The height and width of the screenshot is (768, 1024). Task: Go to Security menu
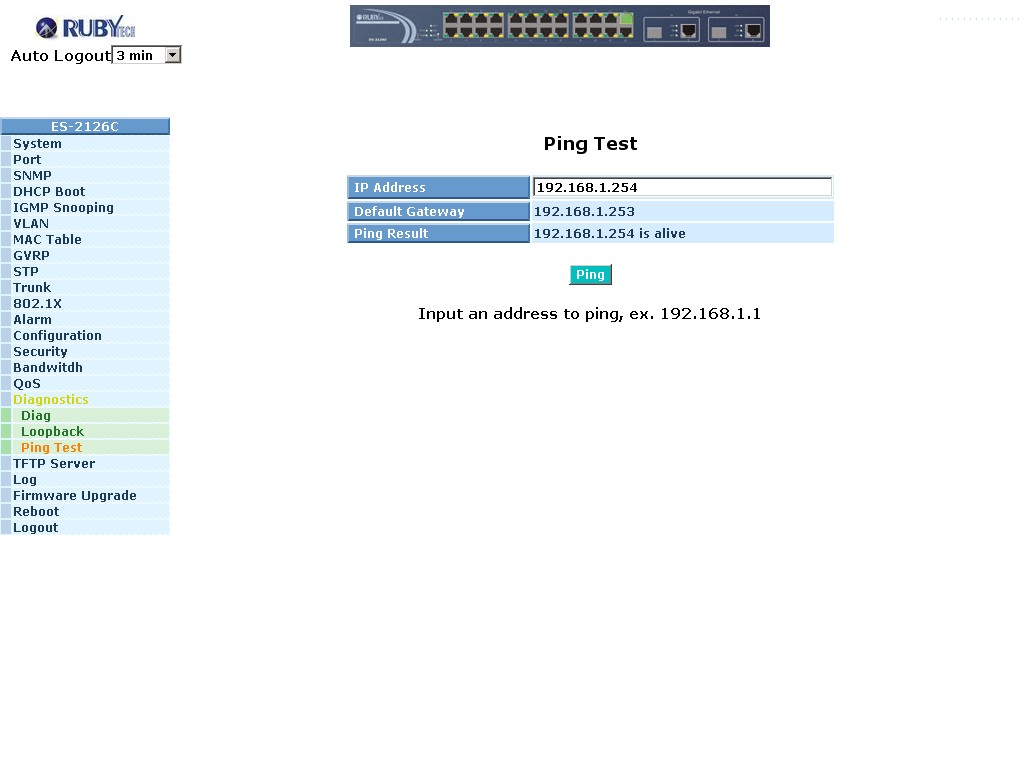40,352
